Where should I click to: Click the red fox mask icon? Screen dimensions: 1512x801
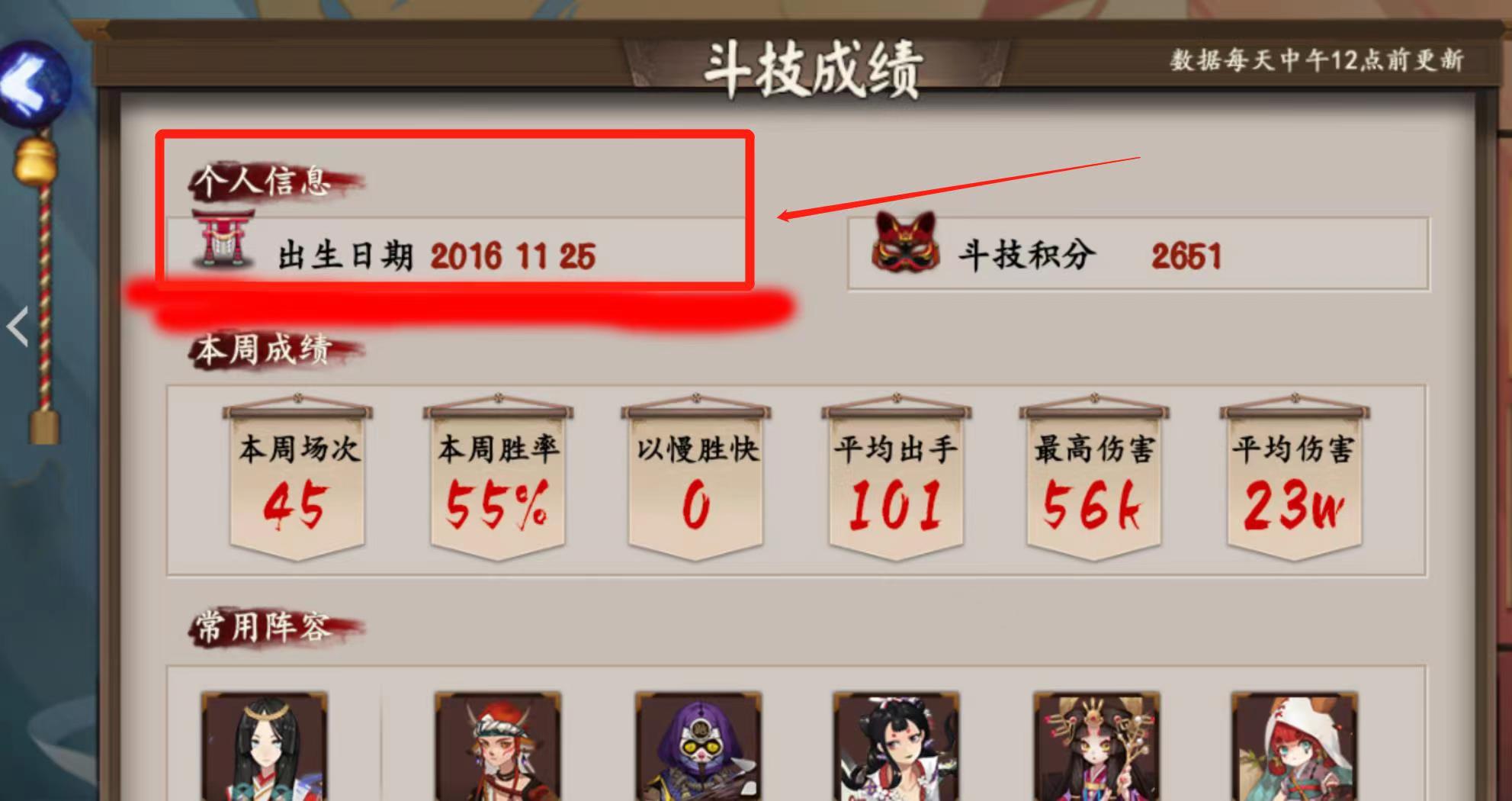coord(905,241)
